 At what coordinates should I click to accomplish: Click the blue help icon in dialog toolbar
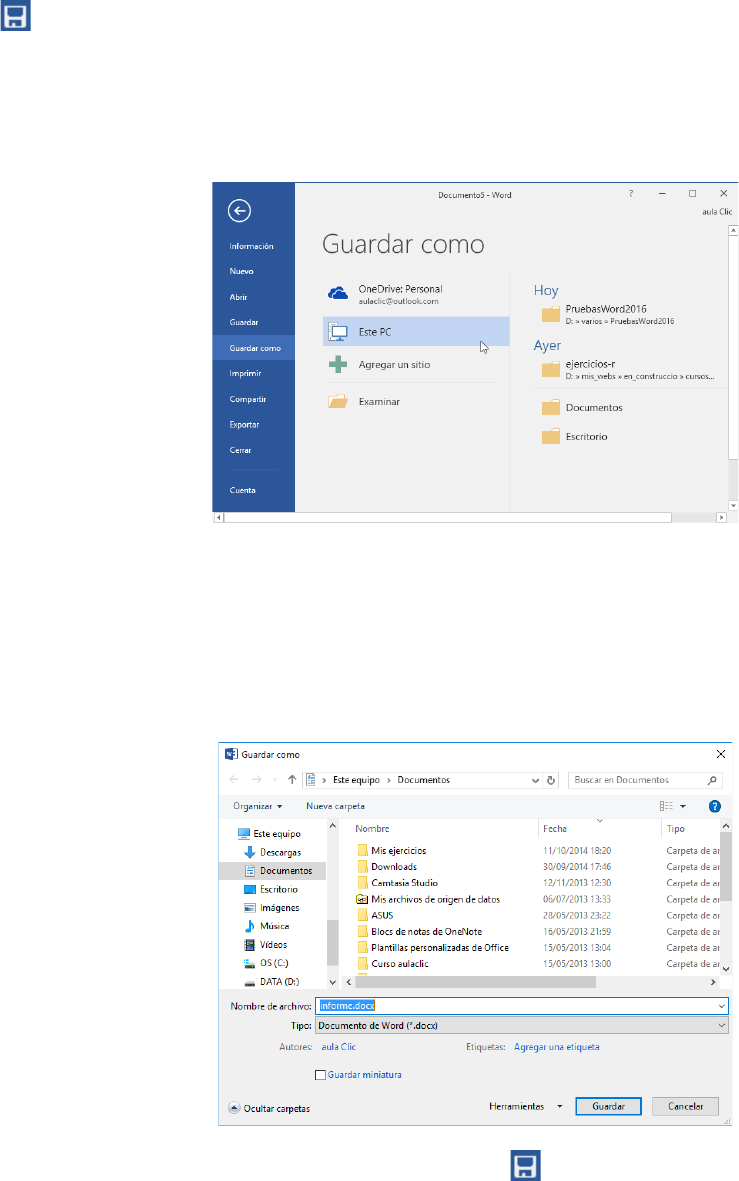point(714,806)
